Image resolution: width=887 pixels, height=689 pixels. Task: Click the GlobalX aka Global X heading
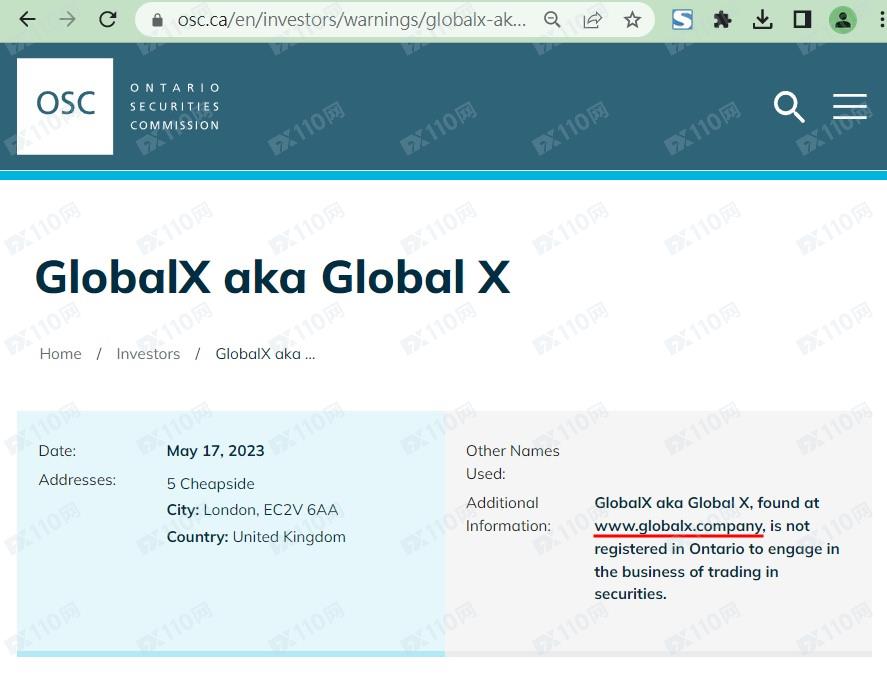tap(273, 277)
